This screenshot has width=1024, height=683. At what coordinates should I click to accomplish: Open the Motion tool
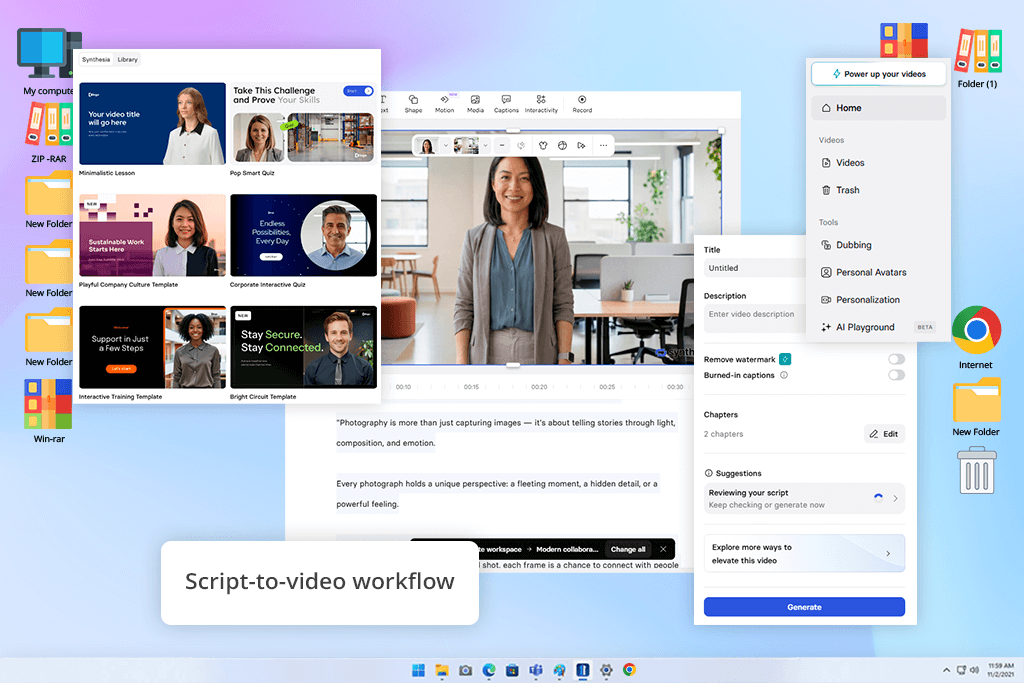pos(444,103)
